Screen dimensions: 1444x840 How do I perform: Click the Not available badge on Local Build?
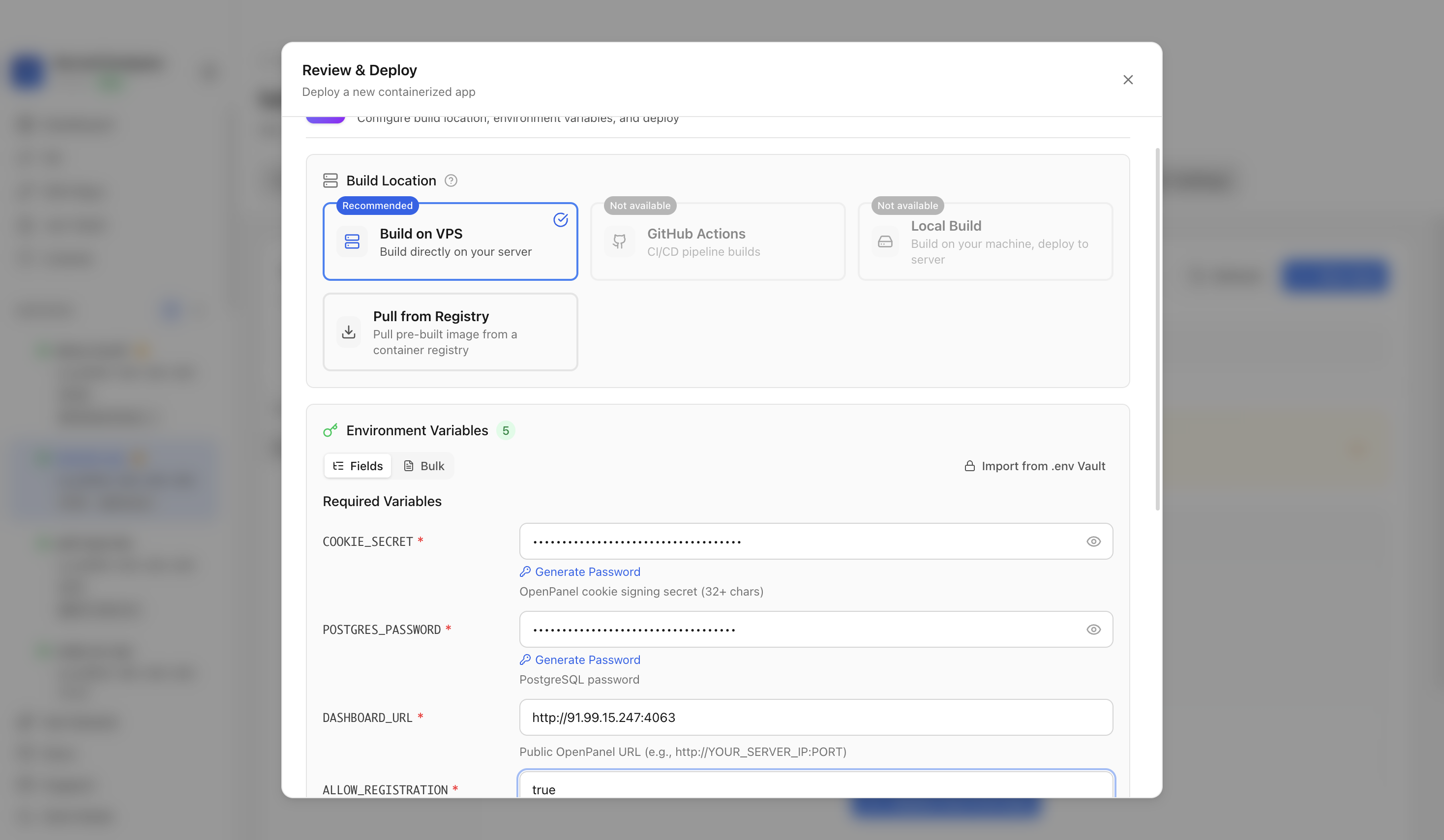pyautogui.click(x=907, y=206)
